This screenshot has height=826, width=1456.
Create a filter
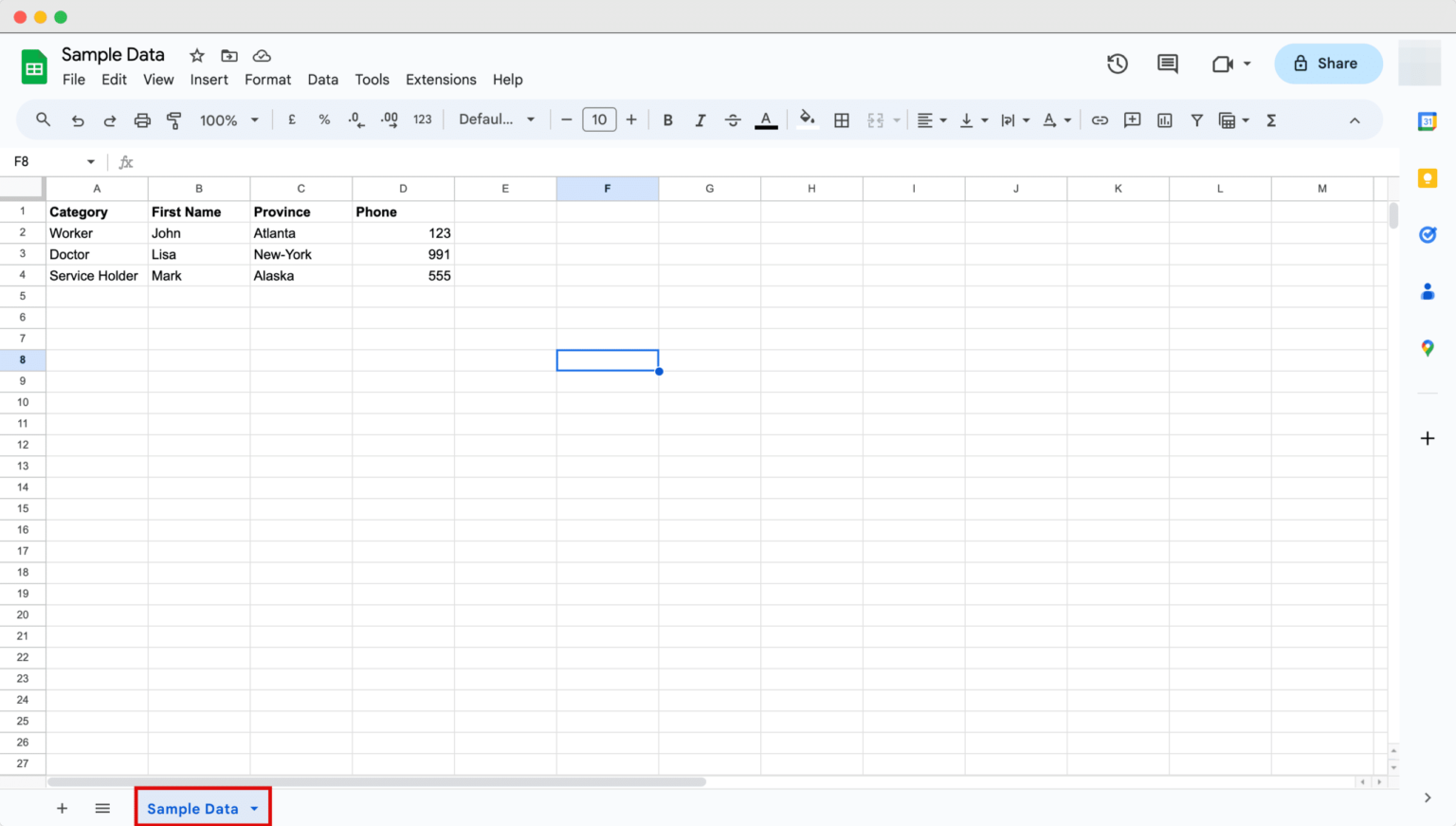(1196, 119)
